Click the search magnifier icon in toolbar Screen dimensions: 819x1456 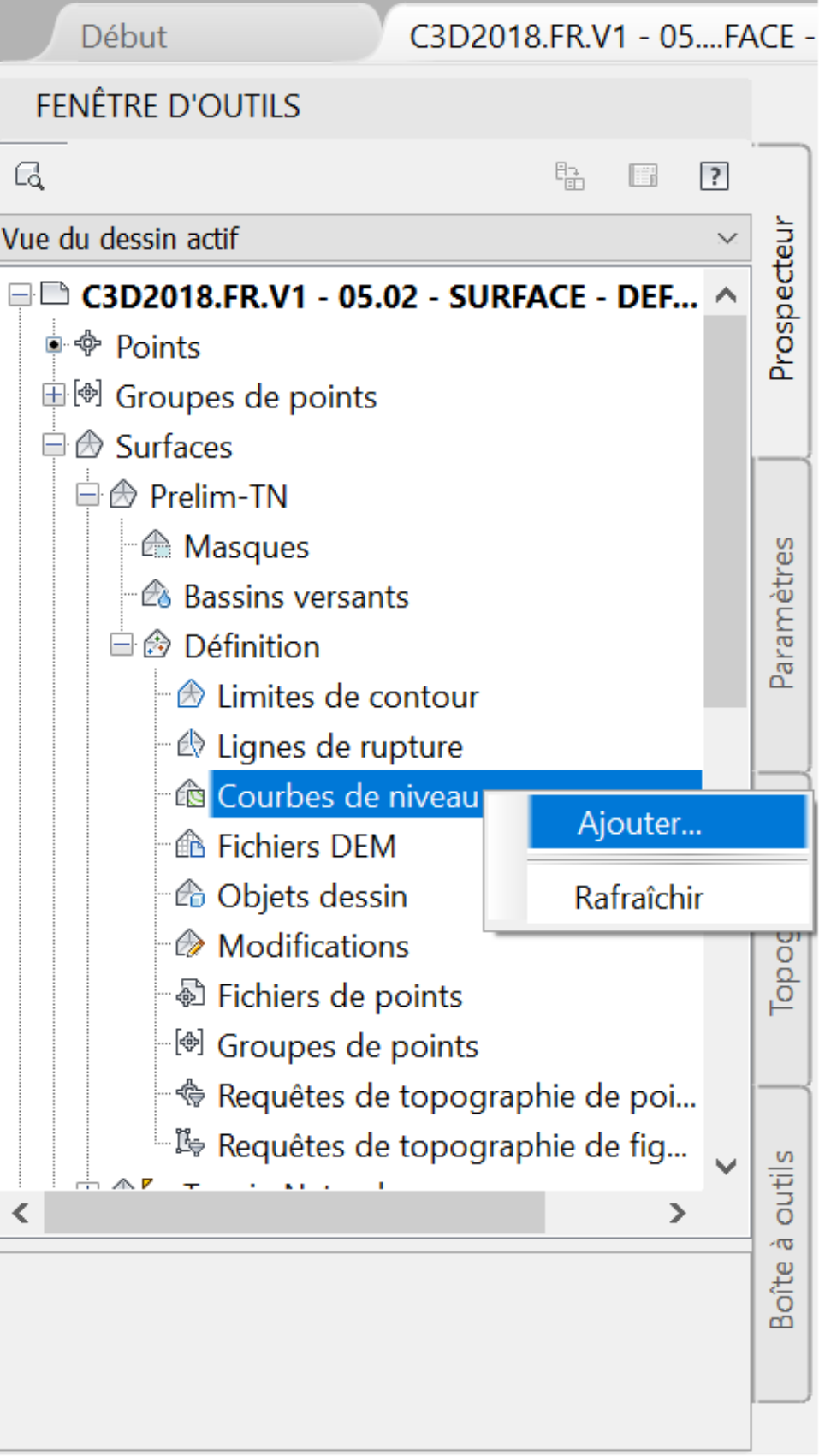[29, 176]
